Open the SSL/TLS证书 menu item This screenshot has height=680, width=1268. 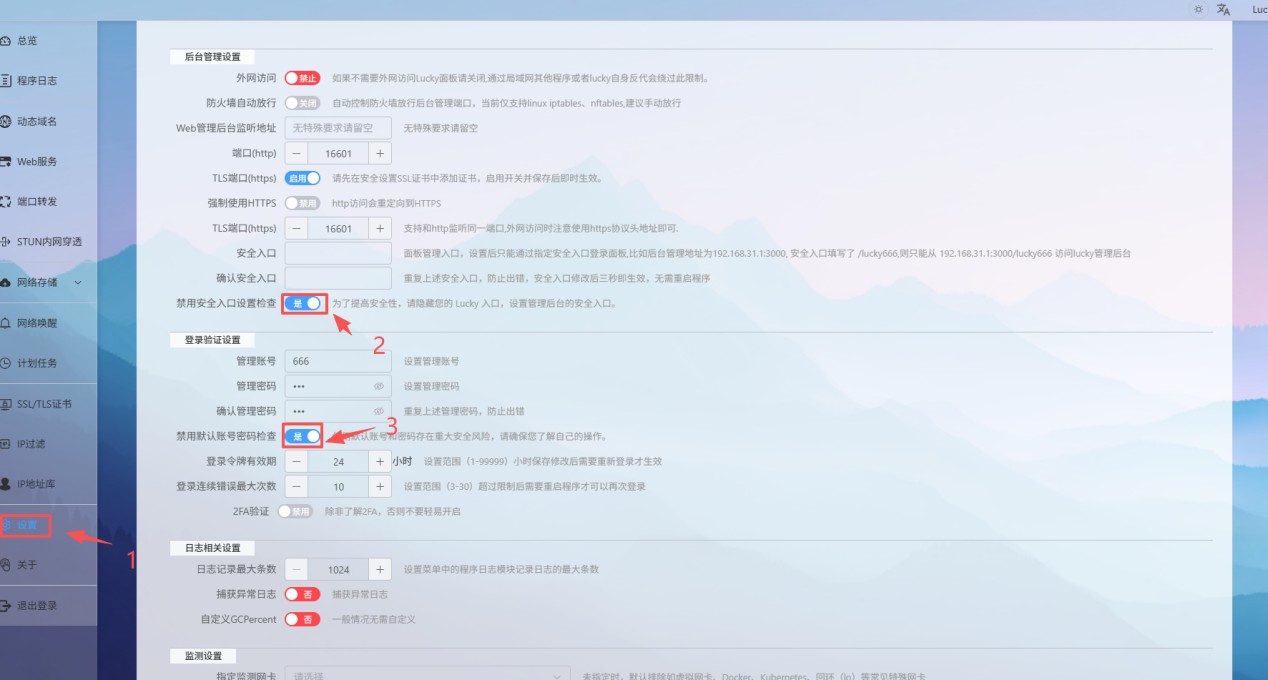44,404
